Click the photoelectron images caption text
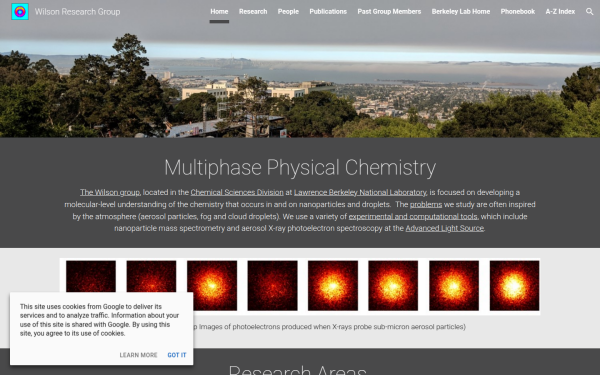The width and height of the screenshot is (600, 375). pyautogui.click(x=329, y=327)
